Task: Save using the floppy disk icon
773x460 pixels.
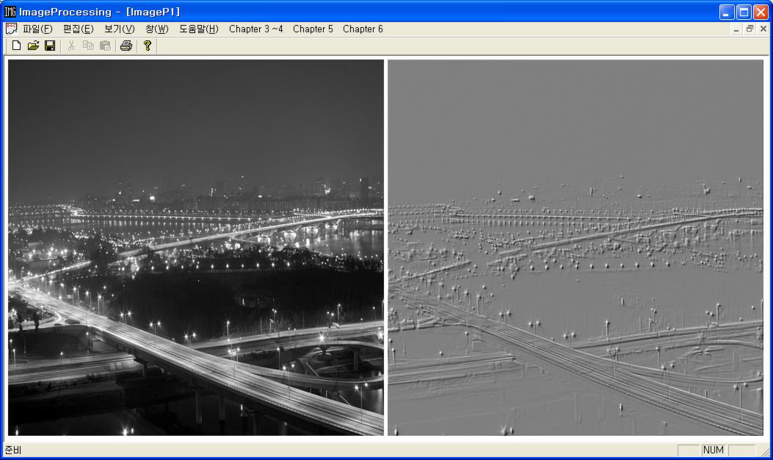Action: (50, 46)
